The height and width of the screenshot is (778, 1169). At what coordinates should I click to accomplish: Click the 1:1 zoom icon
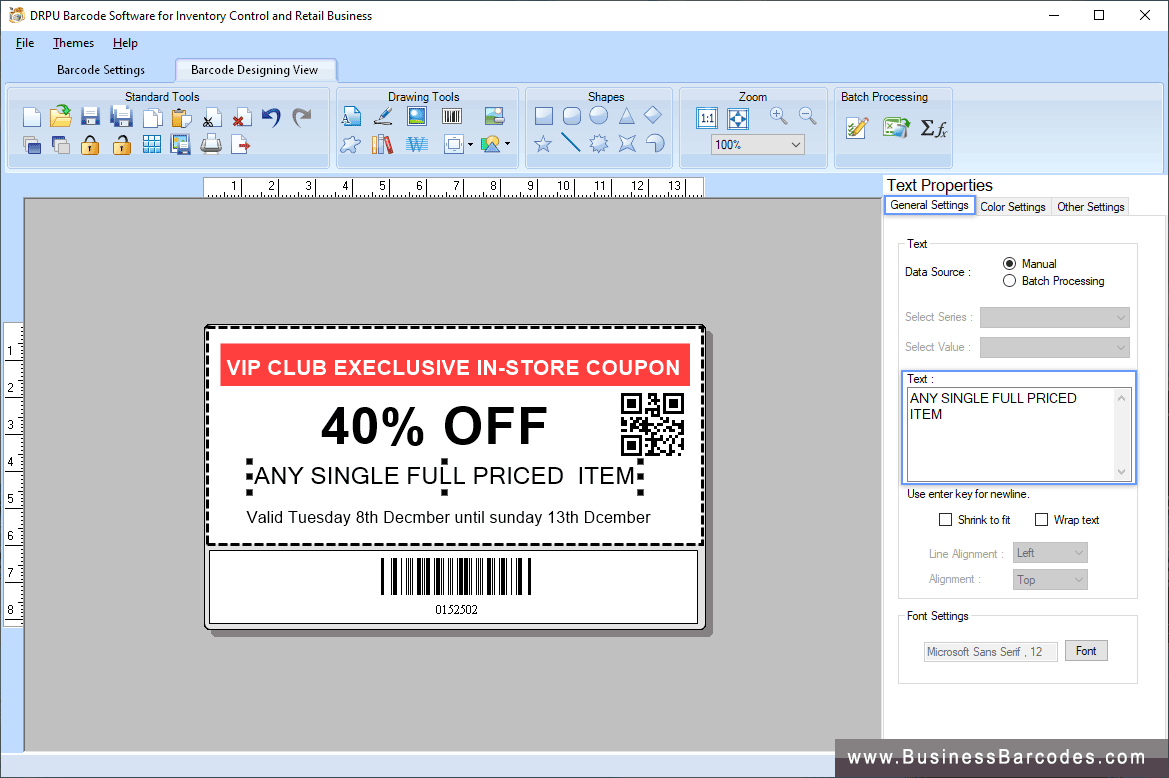pyautogui.click(x=707, y=117)
